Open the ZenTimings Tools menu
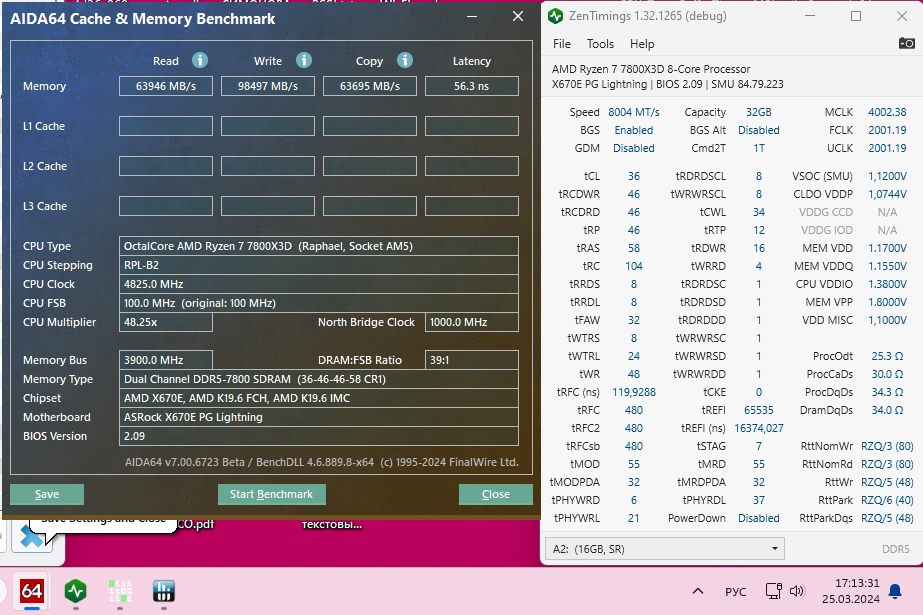The width and height of the screenshot is (923, 615). coord(600,44)
